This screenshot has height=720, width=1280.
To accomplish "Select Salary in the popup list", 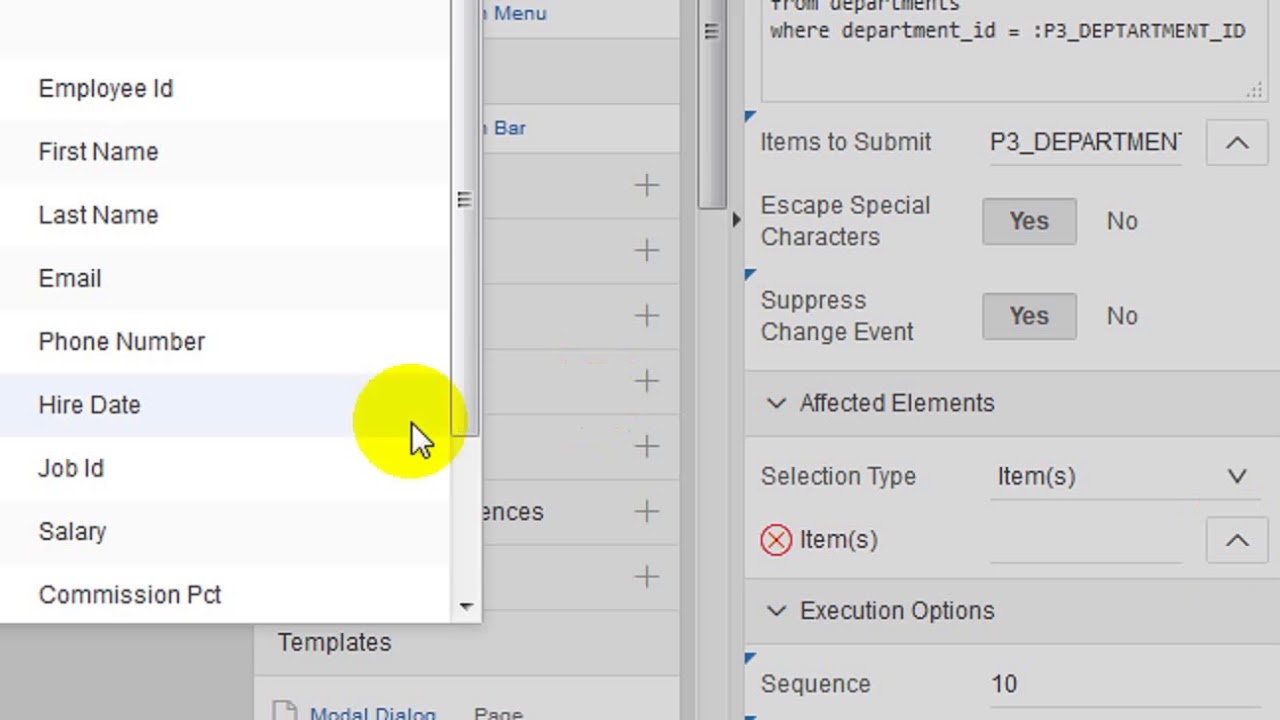I will click(x=225, y=531).
